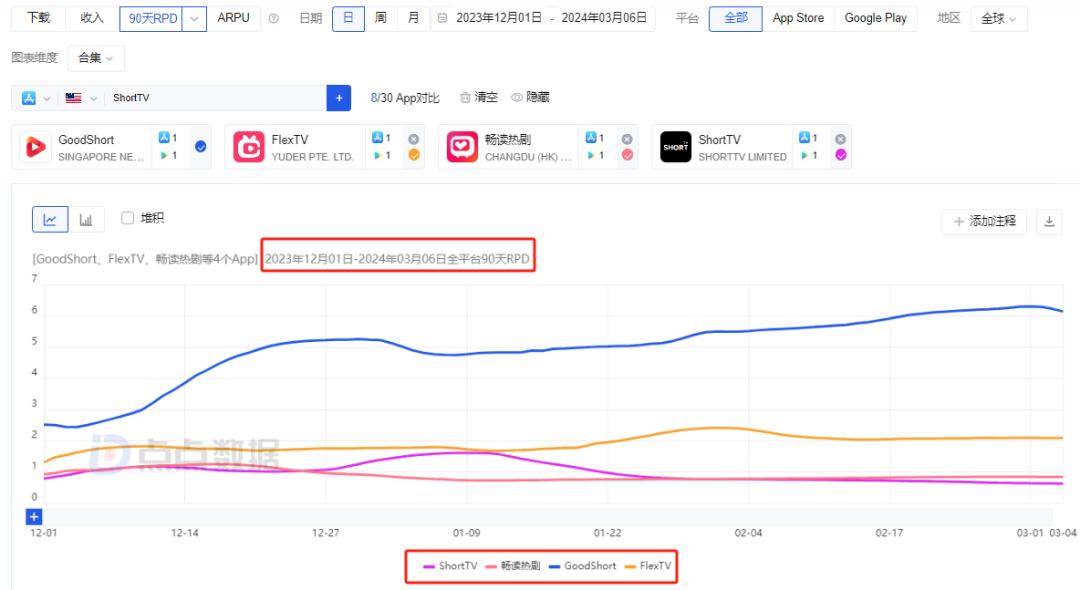Click GoodShort's Google Play rank icon
The image size is (1080, 590).
[x=164, y=156]
